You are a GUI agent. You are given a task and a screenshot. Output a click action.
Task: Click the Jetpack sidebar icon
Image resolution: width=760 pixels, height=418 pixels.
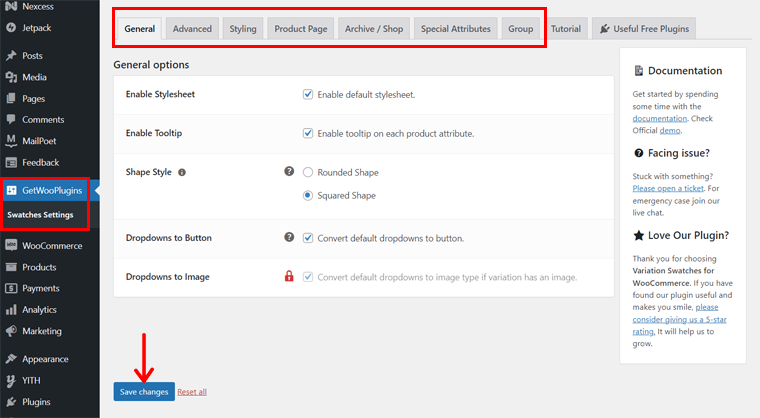11,28
